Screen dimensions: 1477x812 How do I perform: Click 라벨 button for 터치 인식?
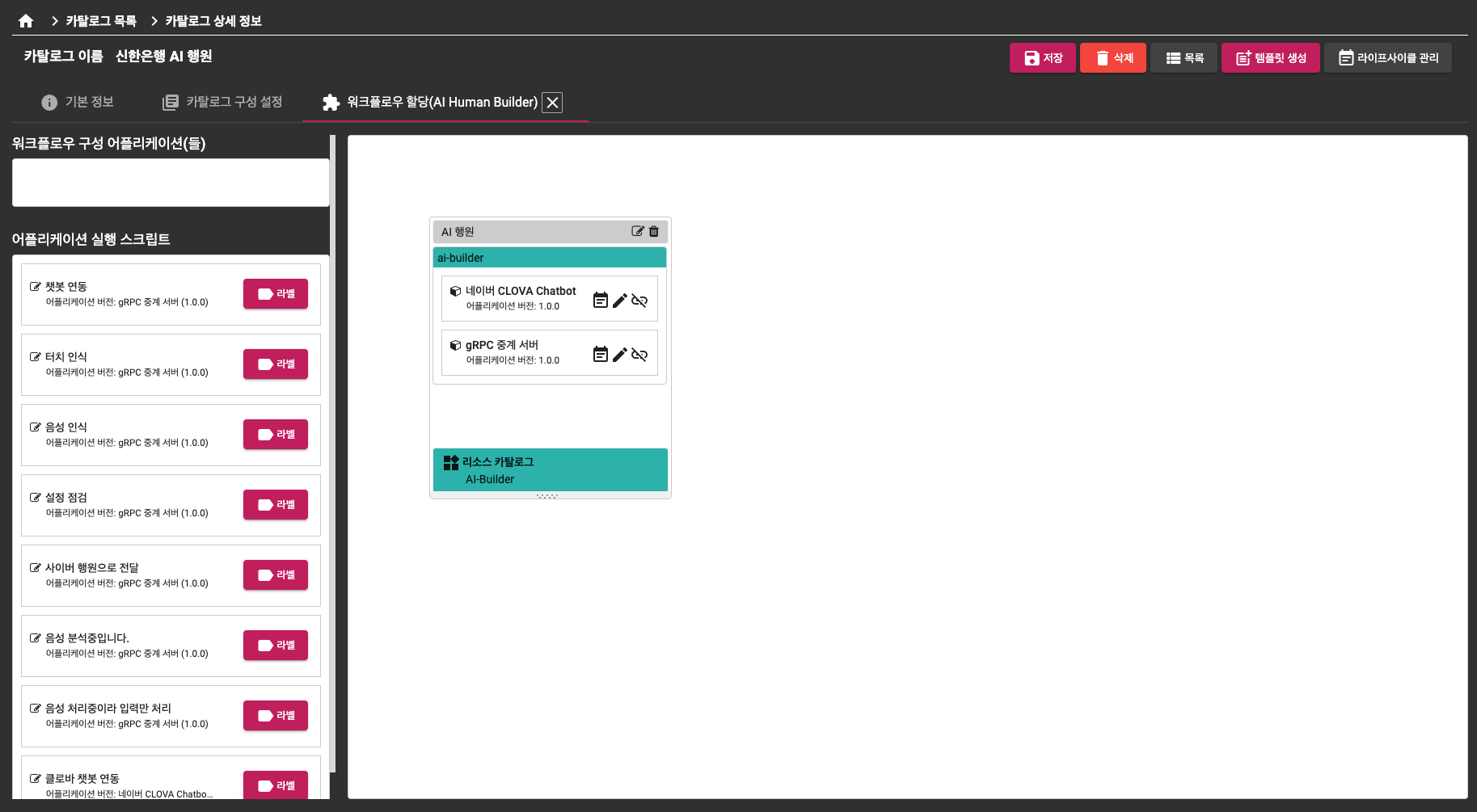[276, 364]
